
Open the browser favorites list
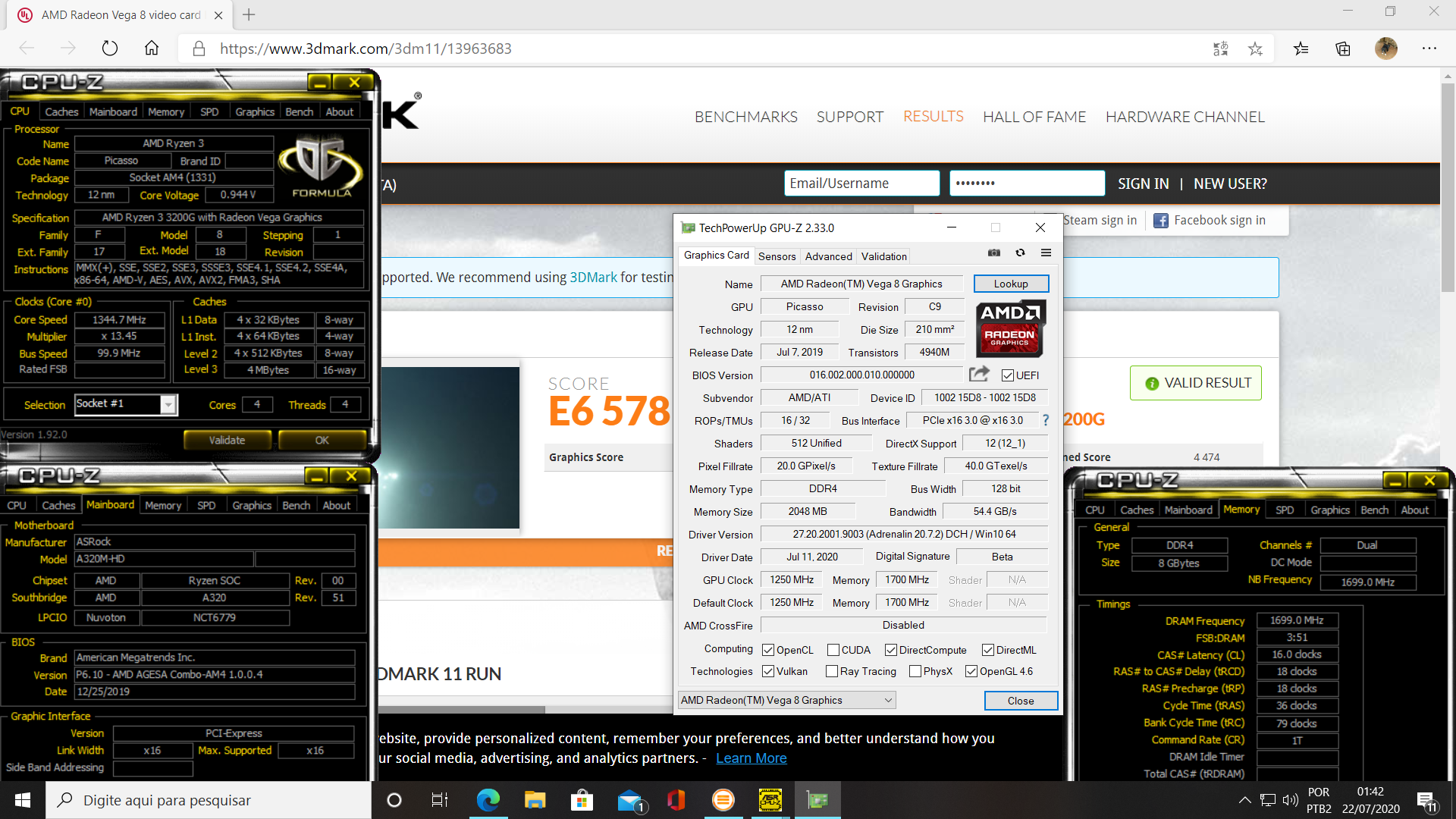1301,49
